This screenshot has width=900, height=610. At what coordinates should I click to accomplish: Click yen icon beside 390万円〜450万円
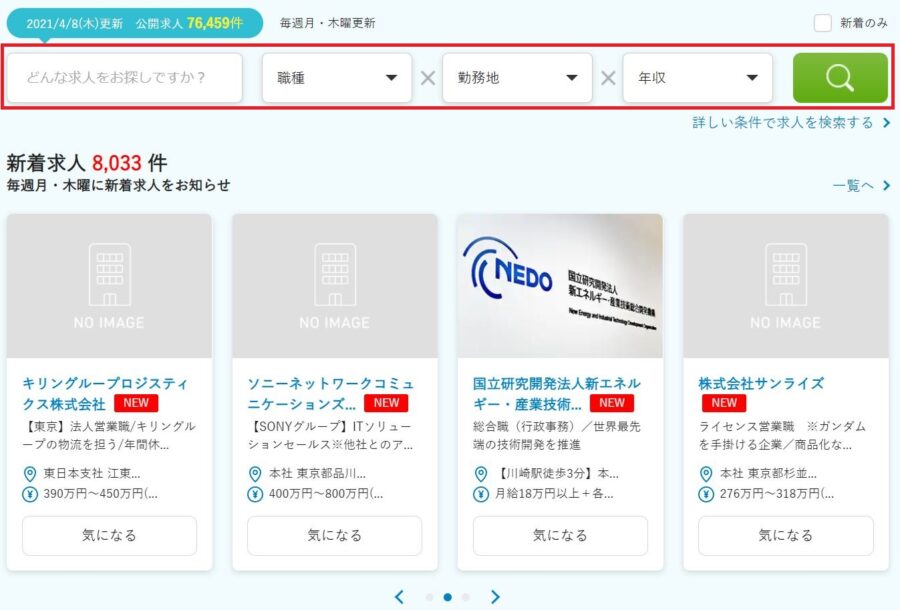(30, 494)
